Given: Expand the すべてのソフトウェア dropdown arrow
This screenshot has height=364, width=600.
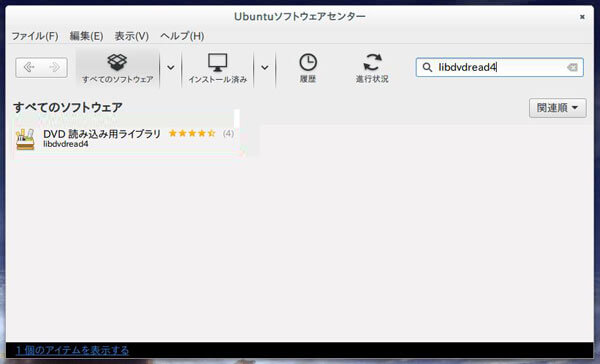Looking at the screenshot, I should 171,68.
